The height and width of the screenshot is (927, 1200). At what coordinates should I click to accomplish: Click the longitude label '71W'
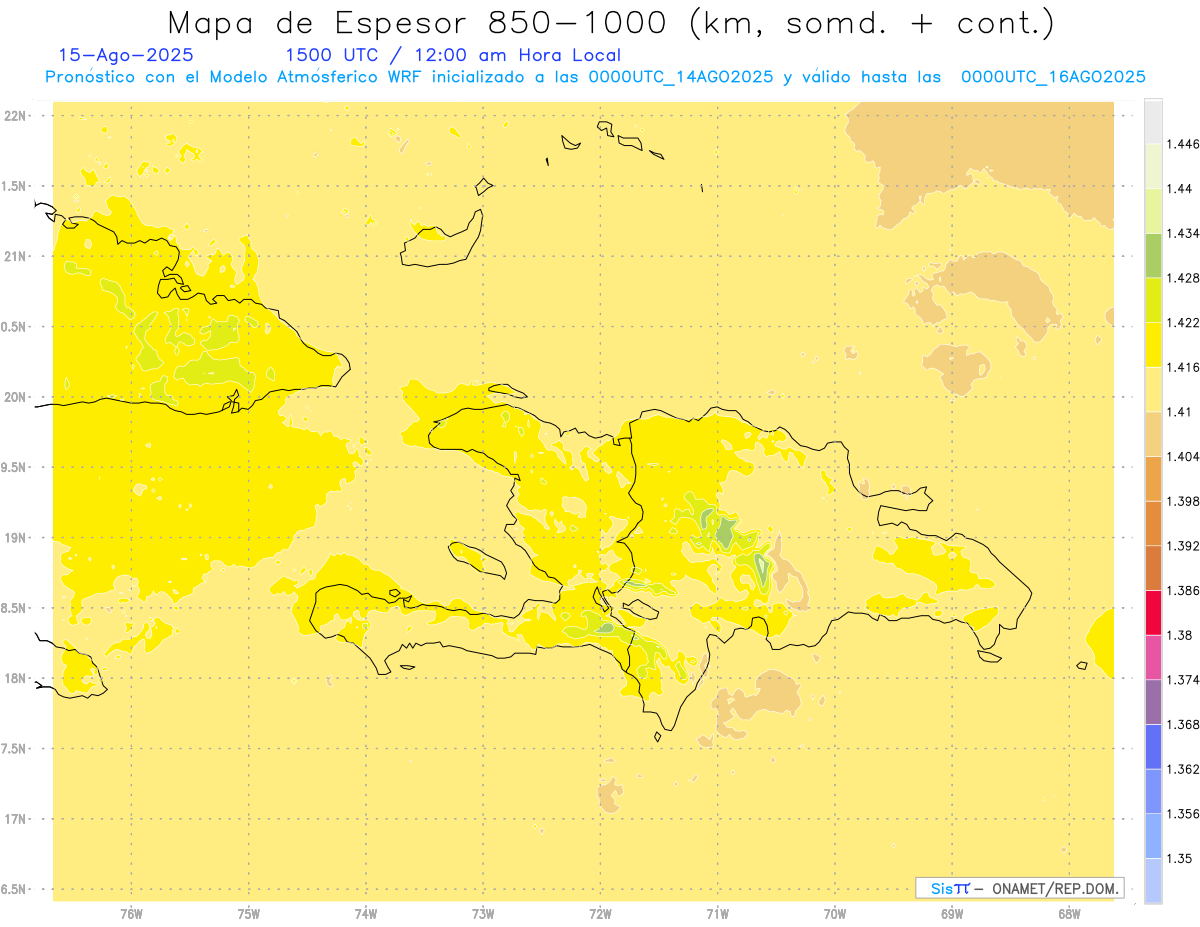coord(718,913)
